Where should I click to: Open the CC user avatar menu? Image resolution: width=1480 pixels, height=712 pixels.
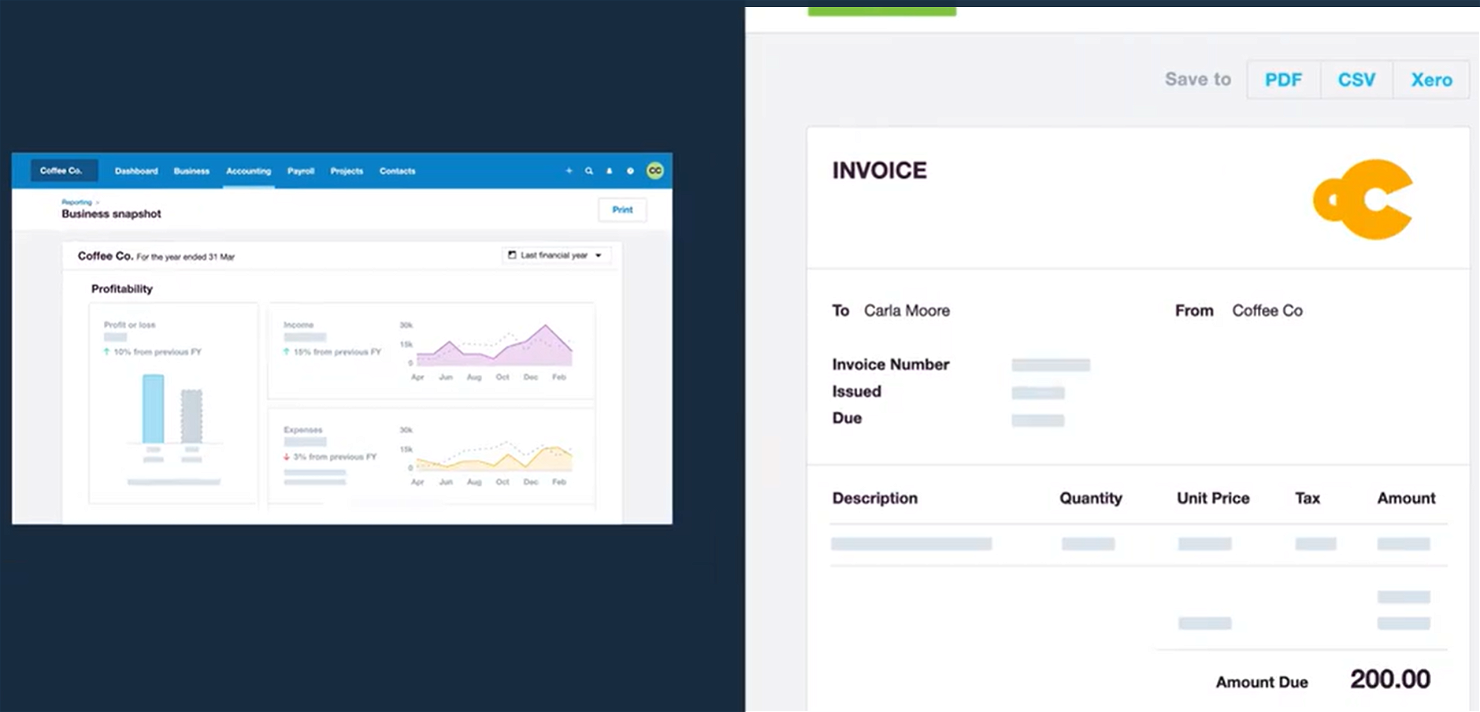tap(655, 171)
